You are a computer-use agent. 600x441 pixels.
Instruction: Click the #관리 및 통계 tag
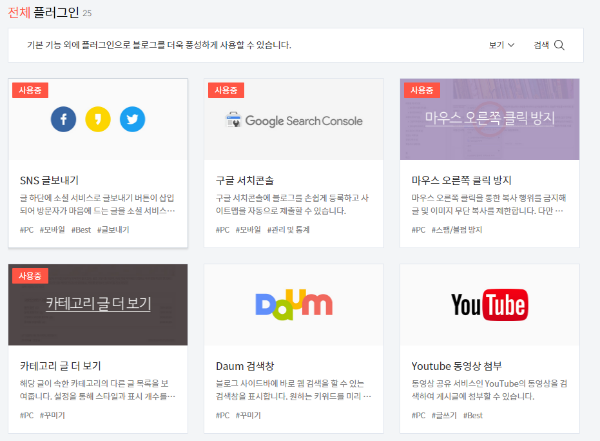[289, 230]
